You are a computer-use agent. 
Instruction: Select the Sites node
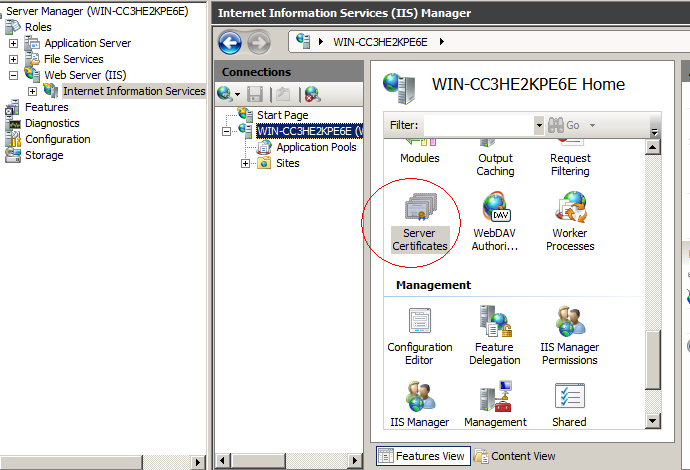click(287, 163)
